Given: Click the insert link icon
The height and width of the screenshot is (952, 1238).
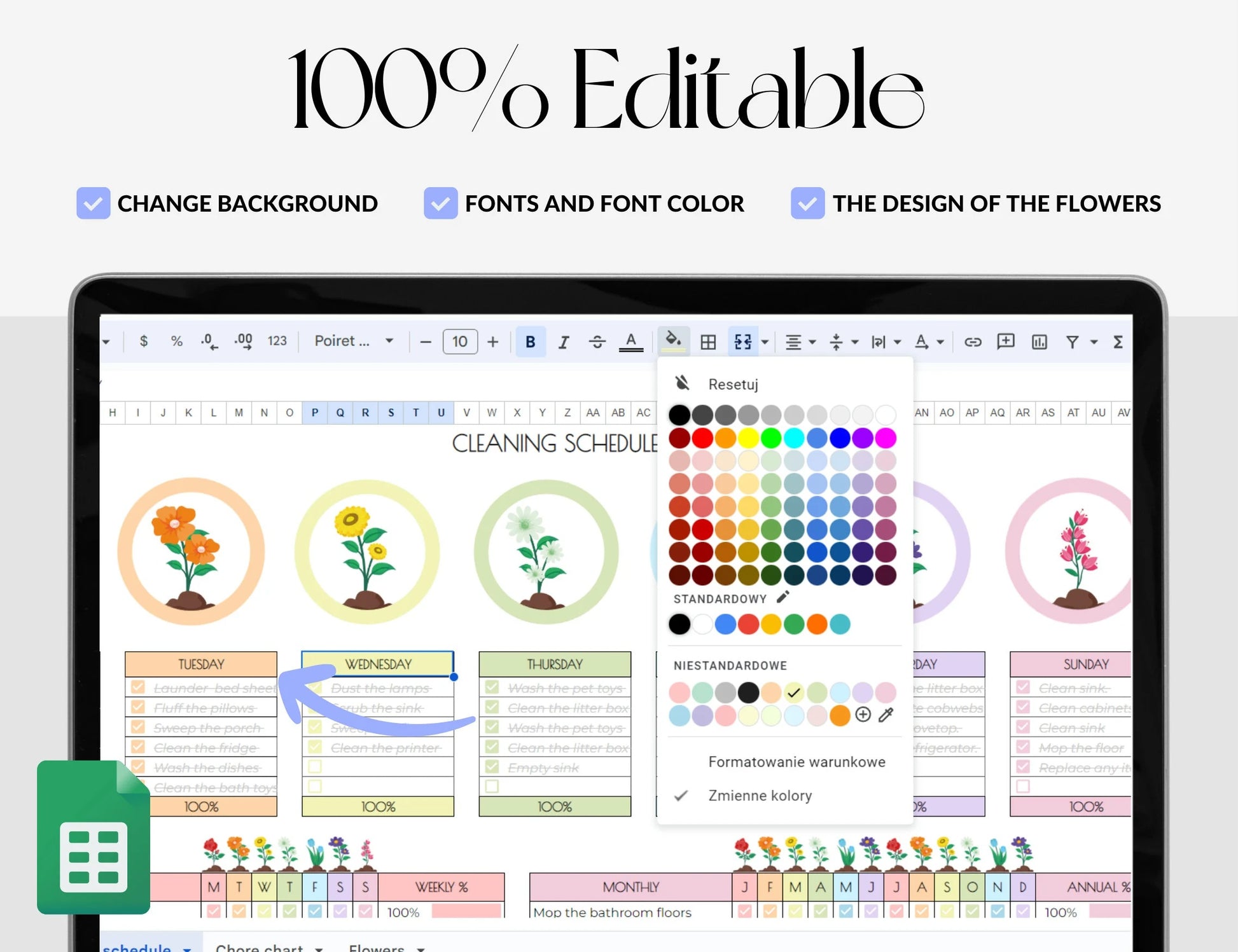Looking at the screenshot, I should click(972, 342).
